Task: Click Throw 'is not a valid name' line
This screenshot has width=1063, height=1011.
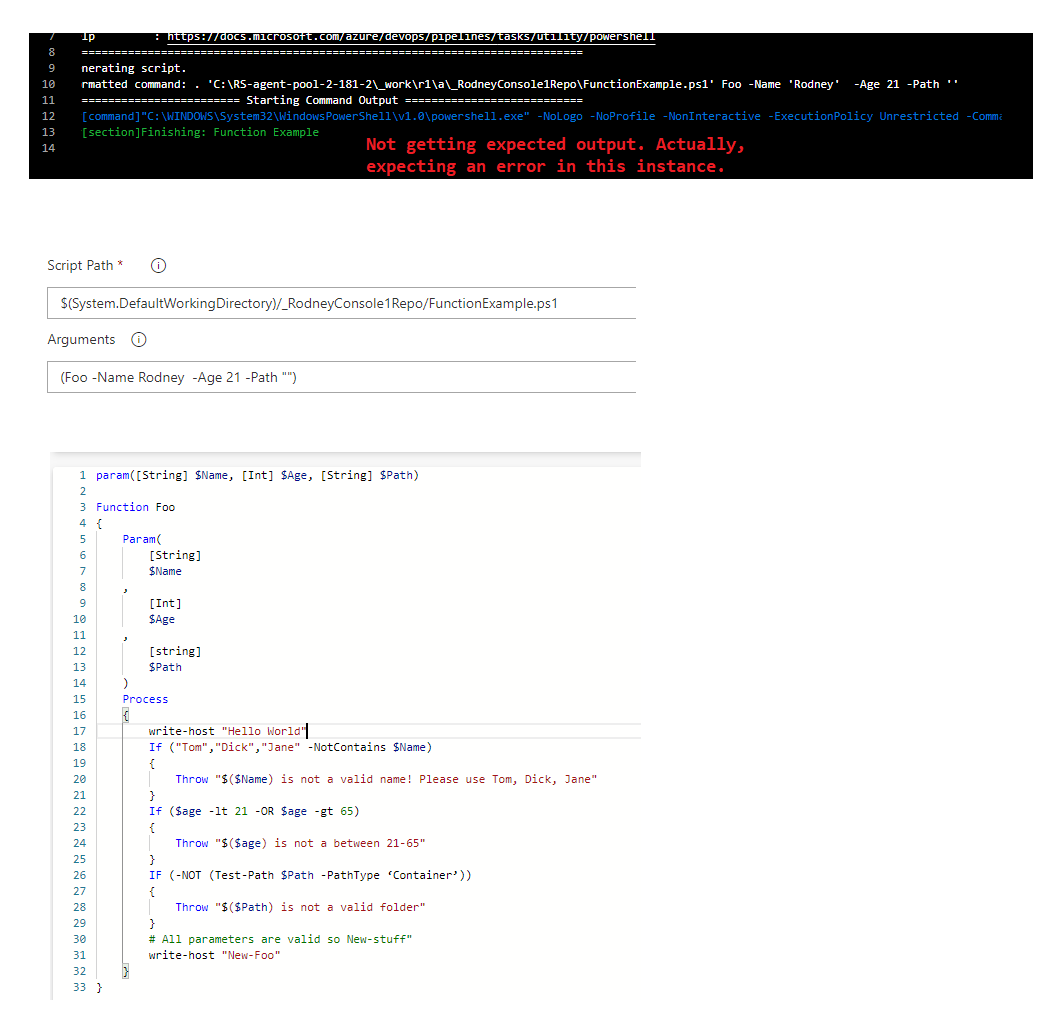Action: [386, 780]
